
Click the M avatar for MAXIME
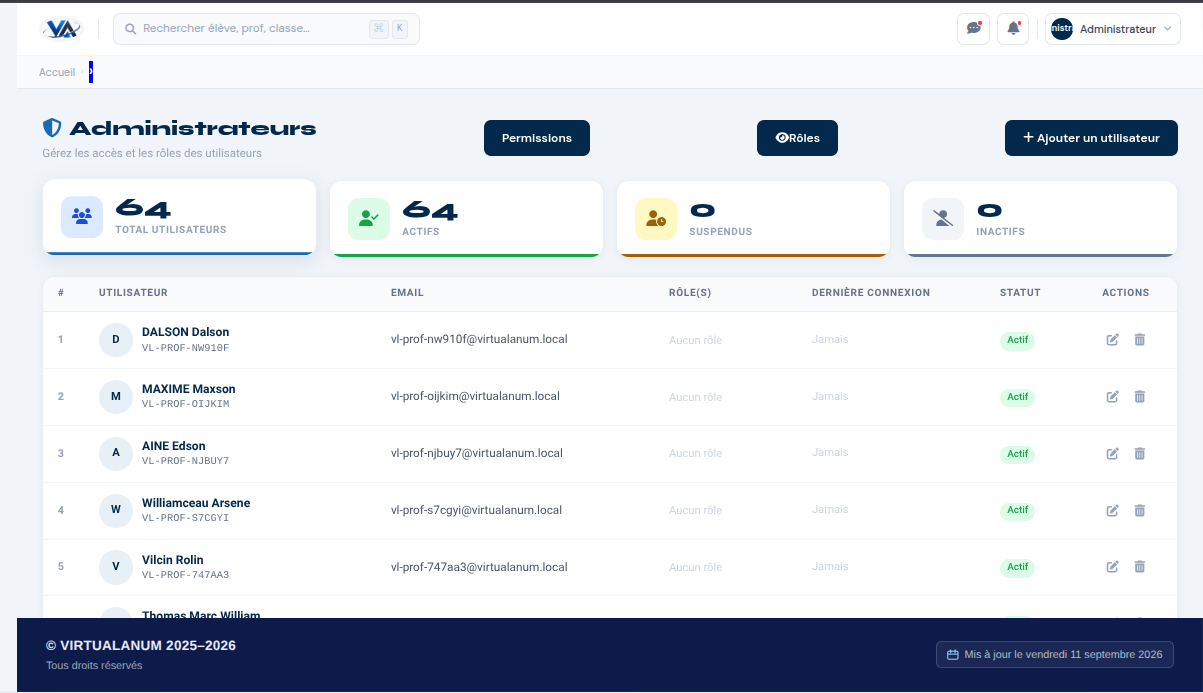pyautogui.click(x=116, y=397)
